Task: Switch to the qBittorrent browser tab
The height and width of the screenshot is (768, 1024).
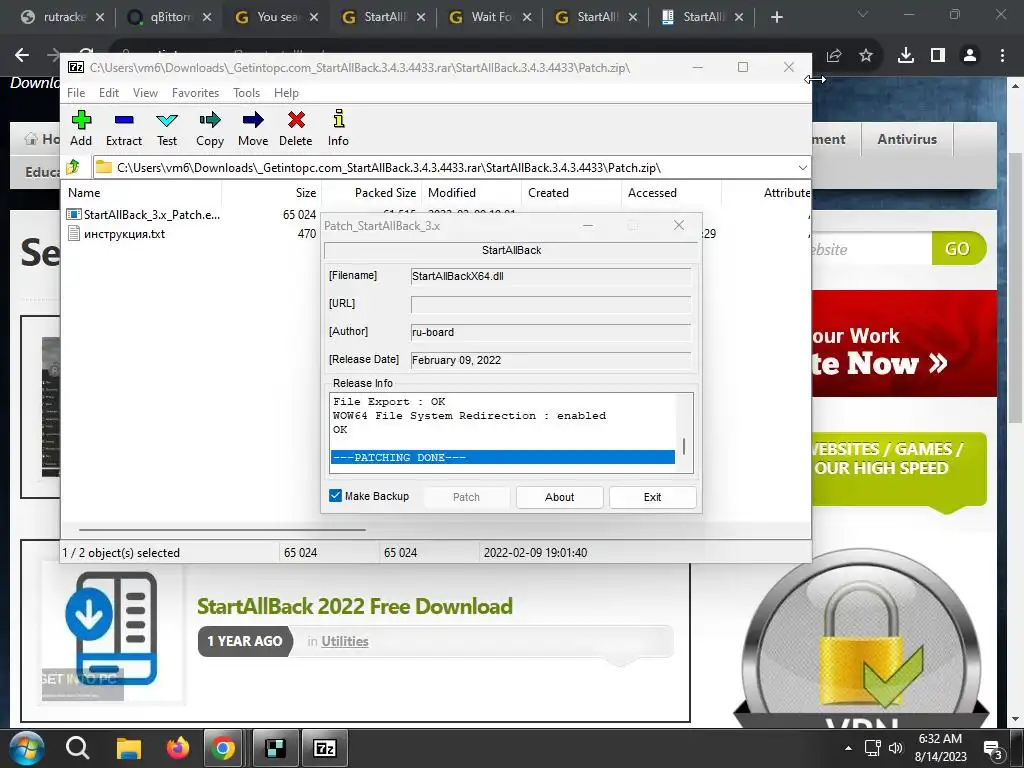Action: 168,17
